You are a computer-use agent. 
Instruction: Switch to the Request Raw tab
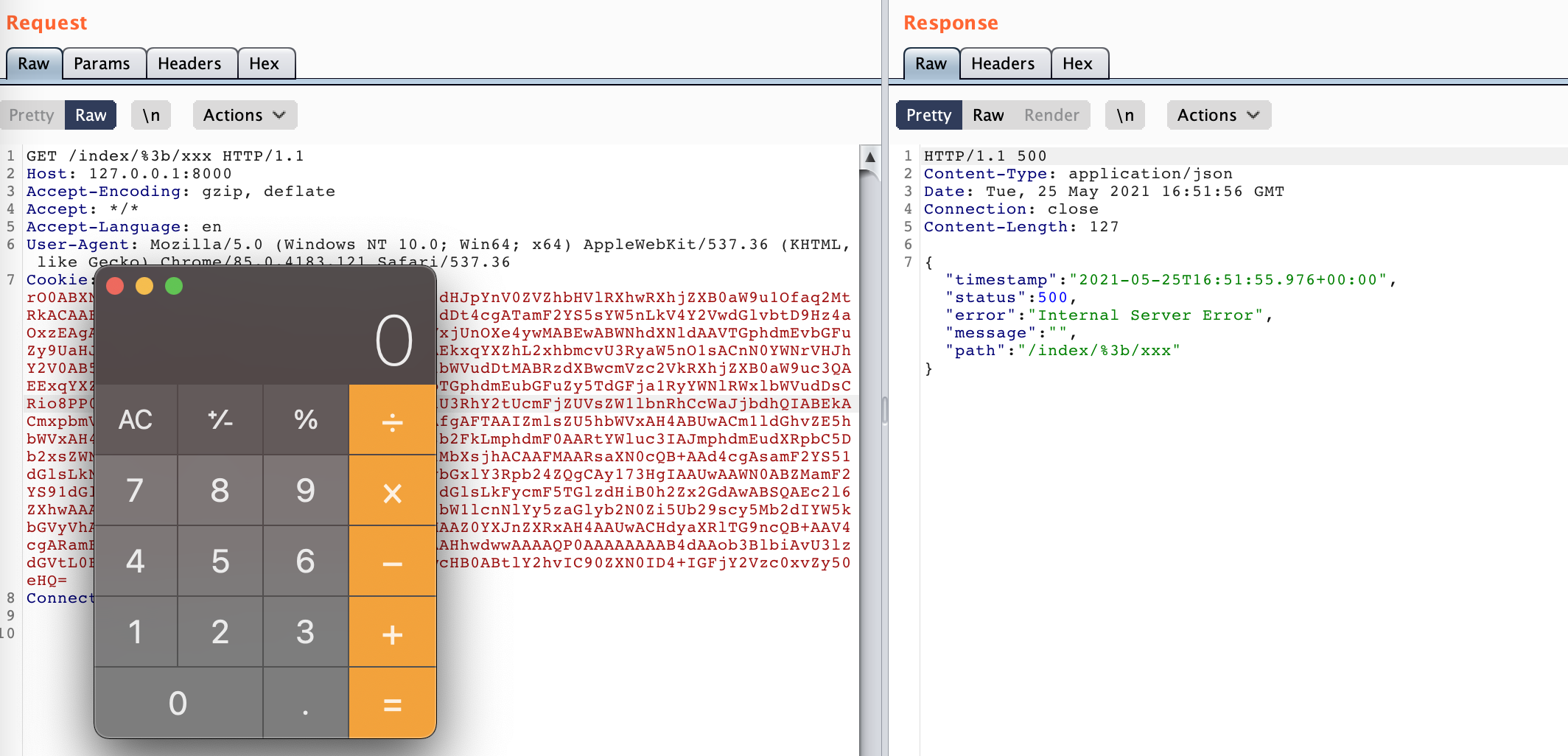(34, 63)
